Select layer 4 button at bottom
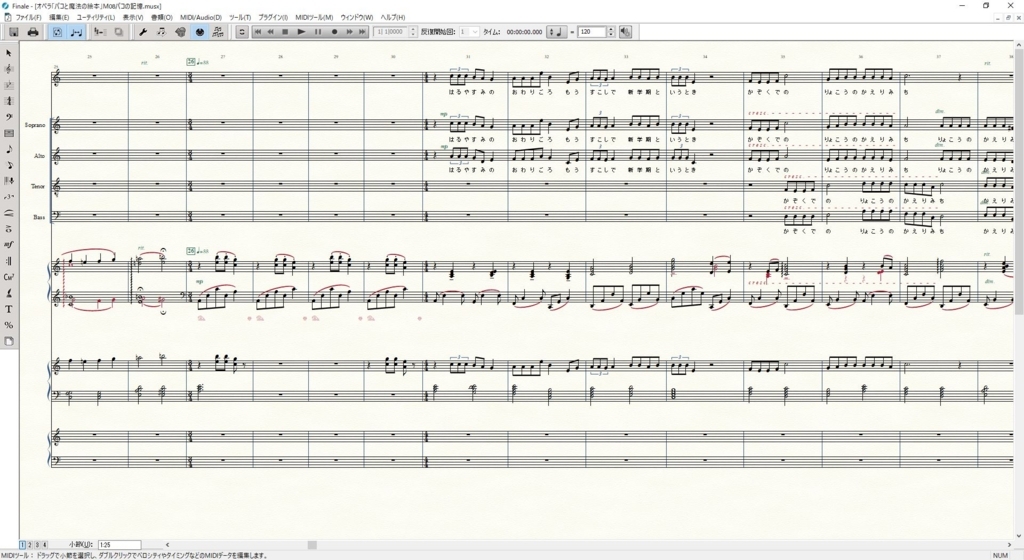The height and width of the screenshot is (560, 1024). (x=44, y=544)
